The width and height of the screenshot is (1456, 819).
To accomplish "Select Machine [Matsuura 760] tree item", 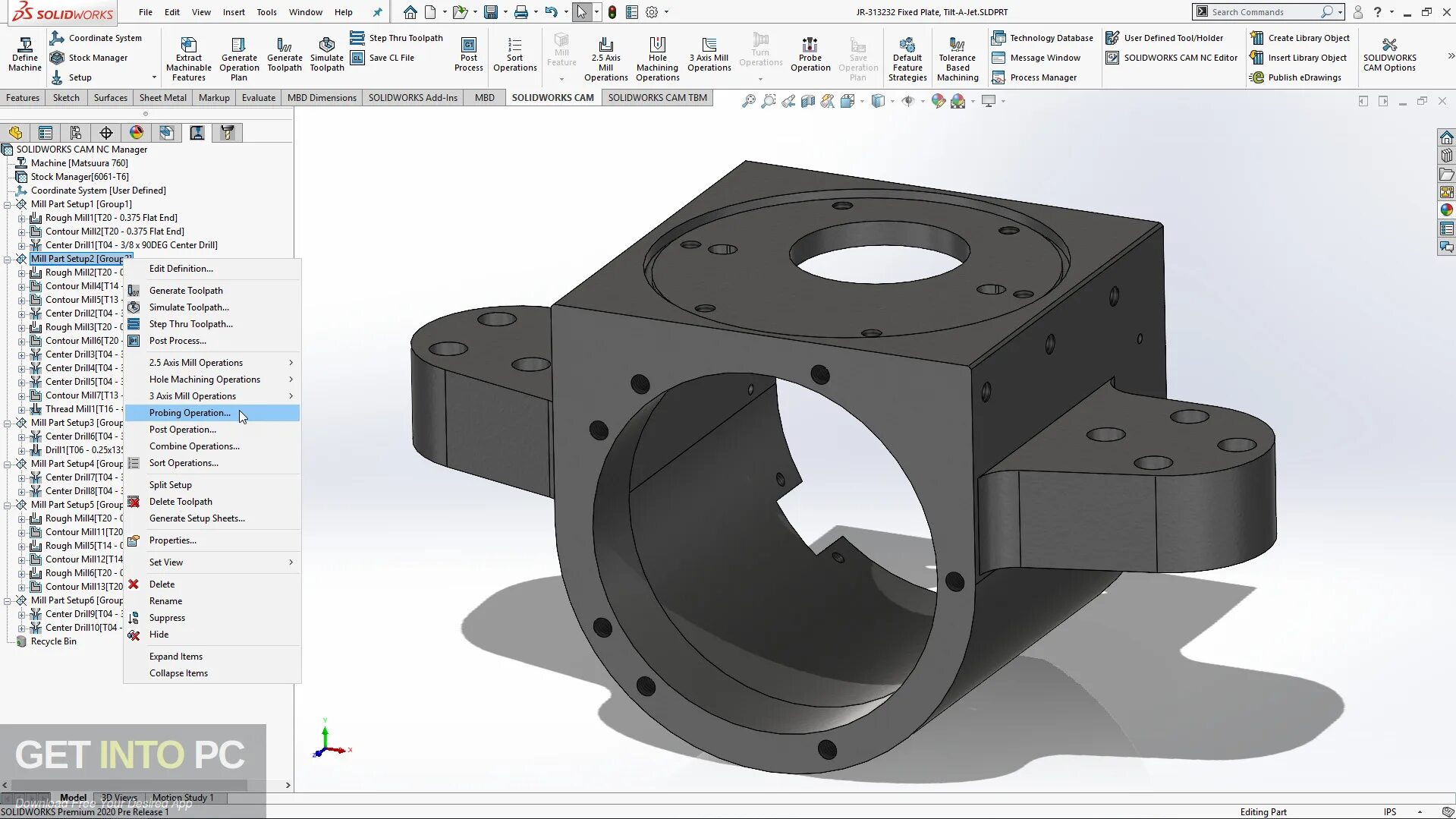I will (79, 163).
